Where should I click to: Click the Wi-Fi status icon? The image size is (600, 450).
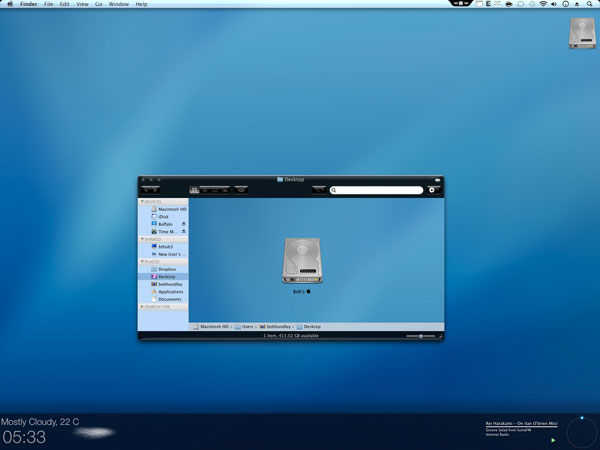[543, 4]
